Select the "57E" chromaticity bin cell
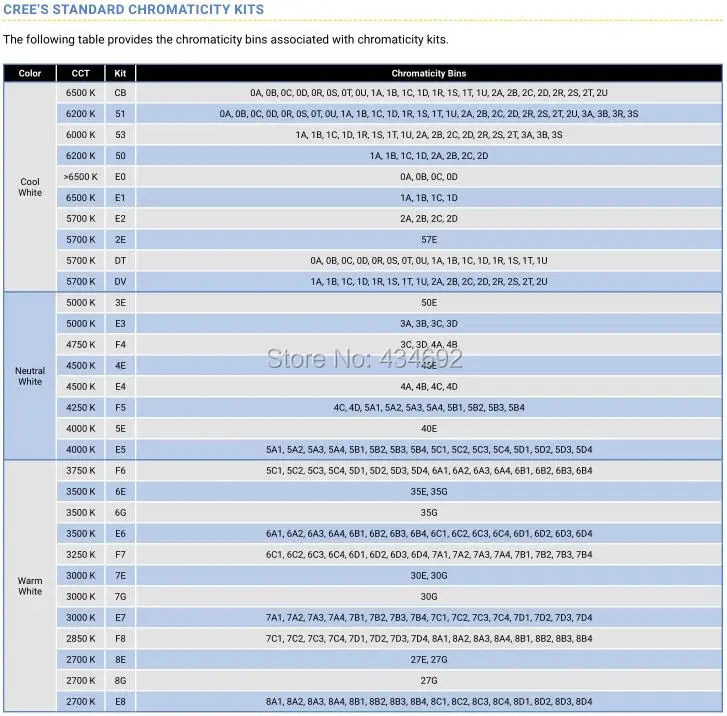This screenshot has height=716, width=727. coord(429,240)
